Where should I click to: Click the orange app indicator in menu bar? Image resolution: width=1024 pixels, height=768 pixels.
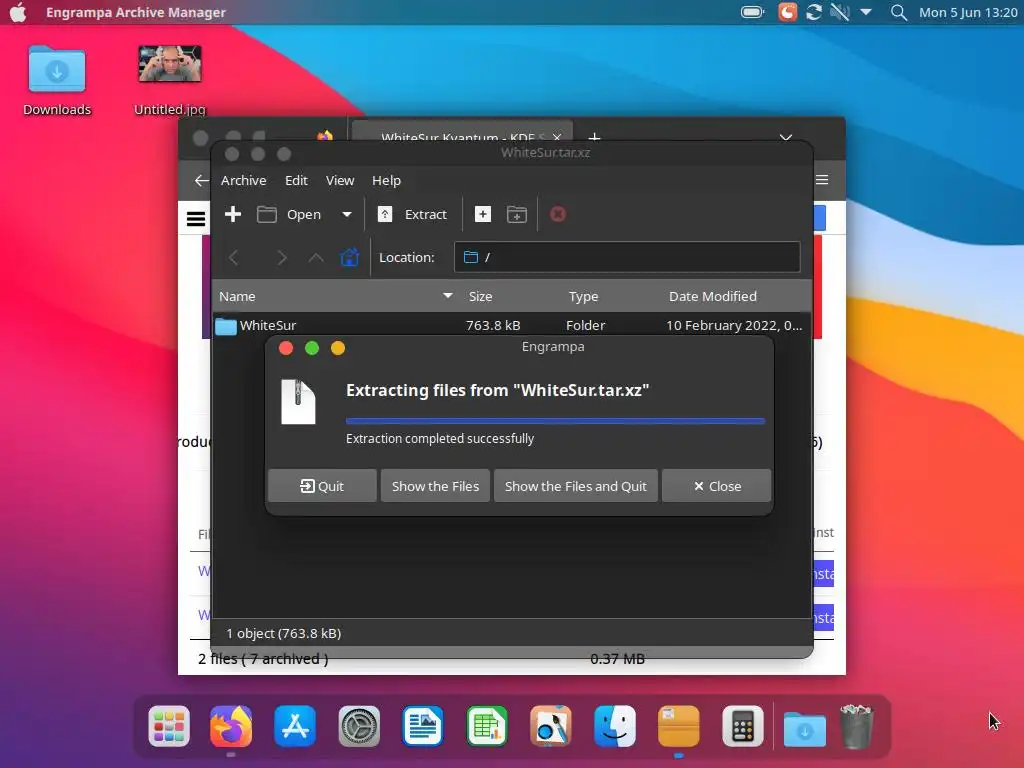coord(788,12)
